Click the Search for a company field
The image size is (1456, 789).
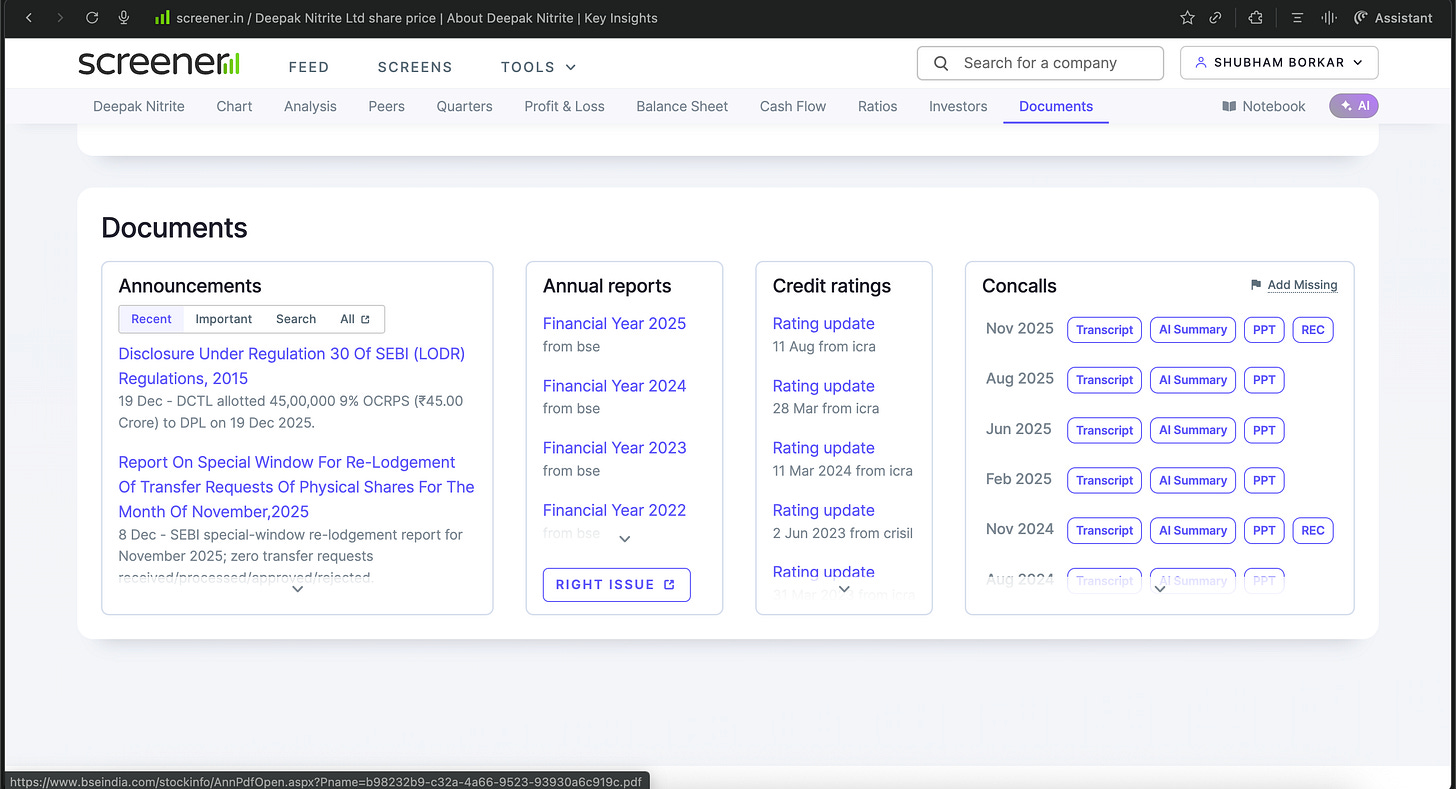click(1040, 63)
